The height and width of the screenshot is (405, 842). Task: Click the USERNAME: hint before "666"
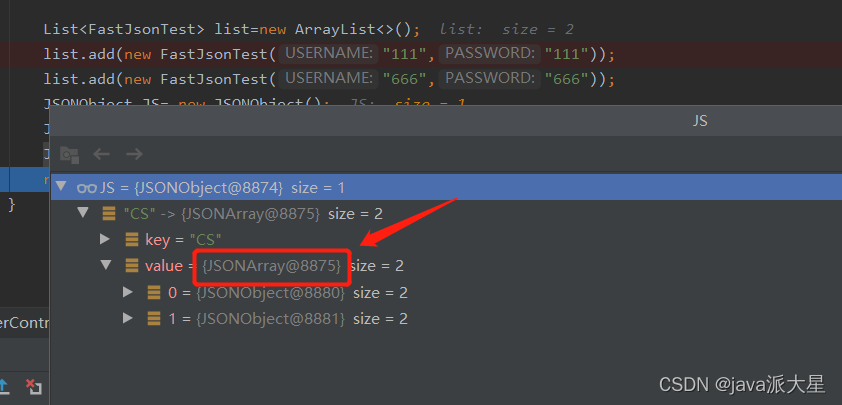[x=329, y=79]
